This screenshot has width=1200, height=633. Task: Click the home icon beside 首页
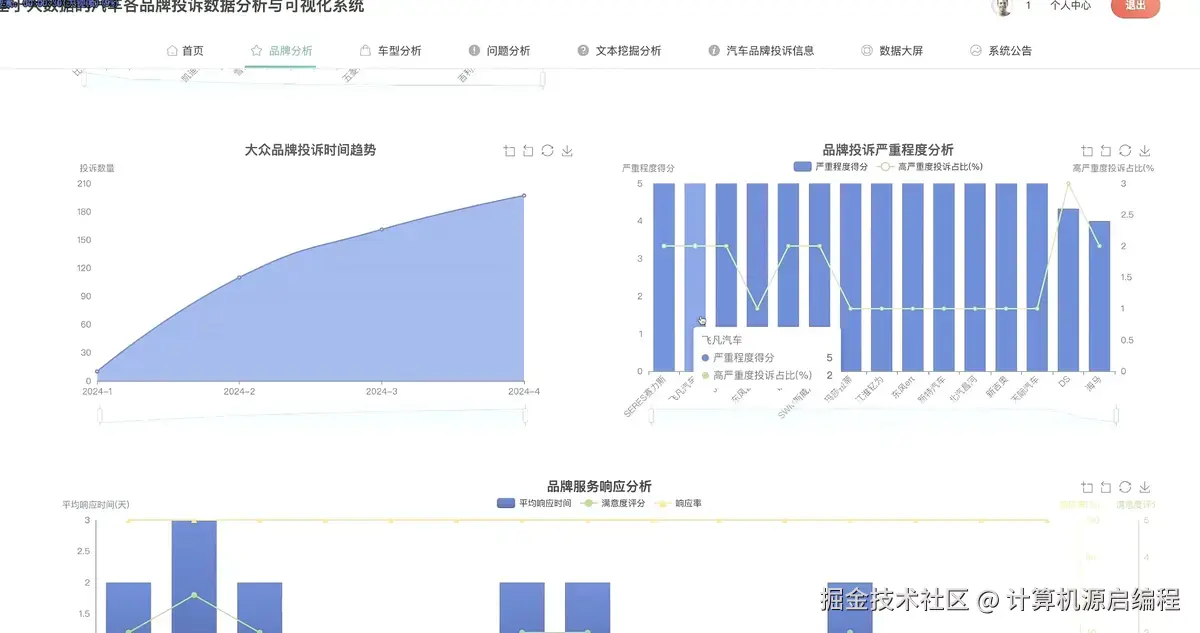[172, 50]
